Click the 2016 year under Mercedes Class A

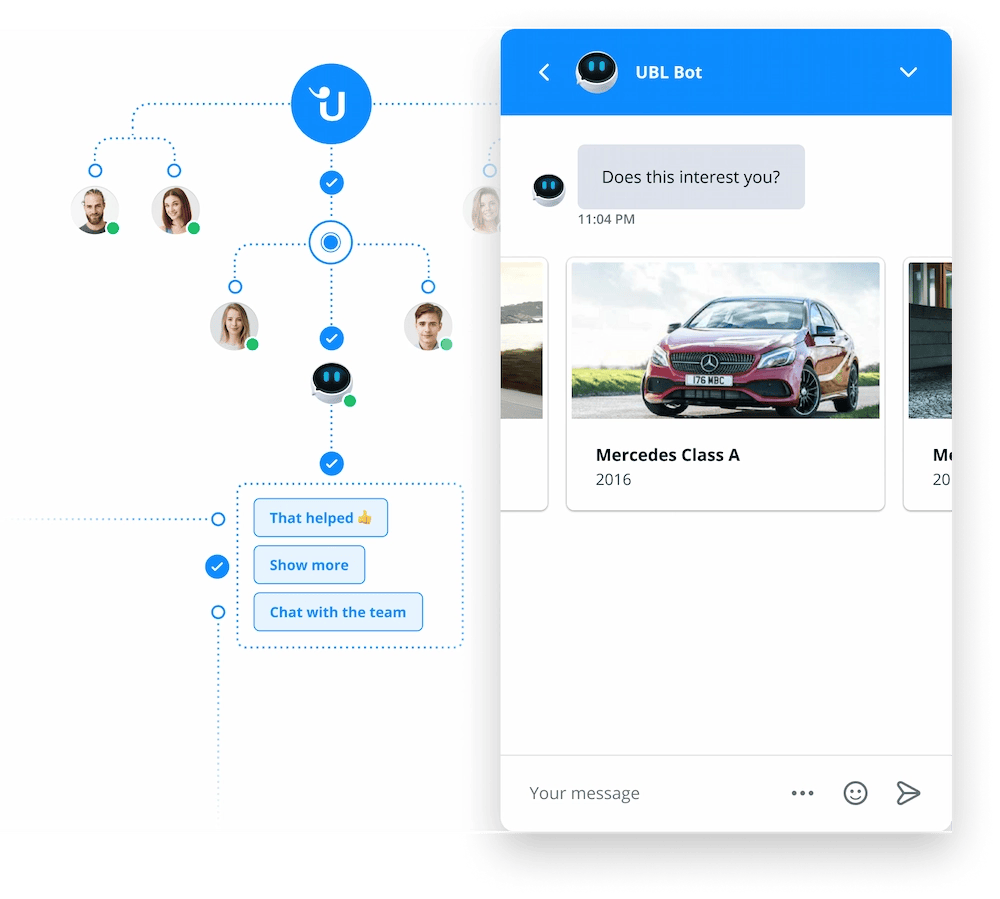coord(614,479)
